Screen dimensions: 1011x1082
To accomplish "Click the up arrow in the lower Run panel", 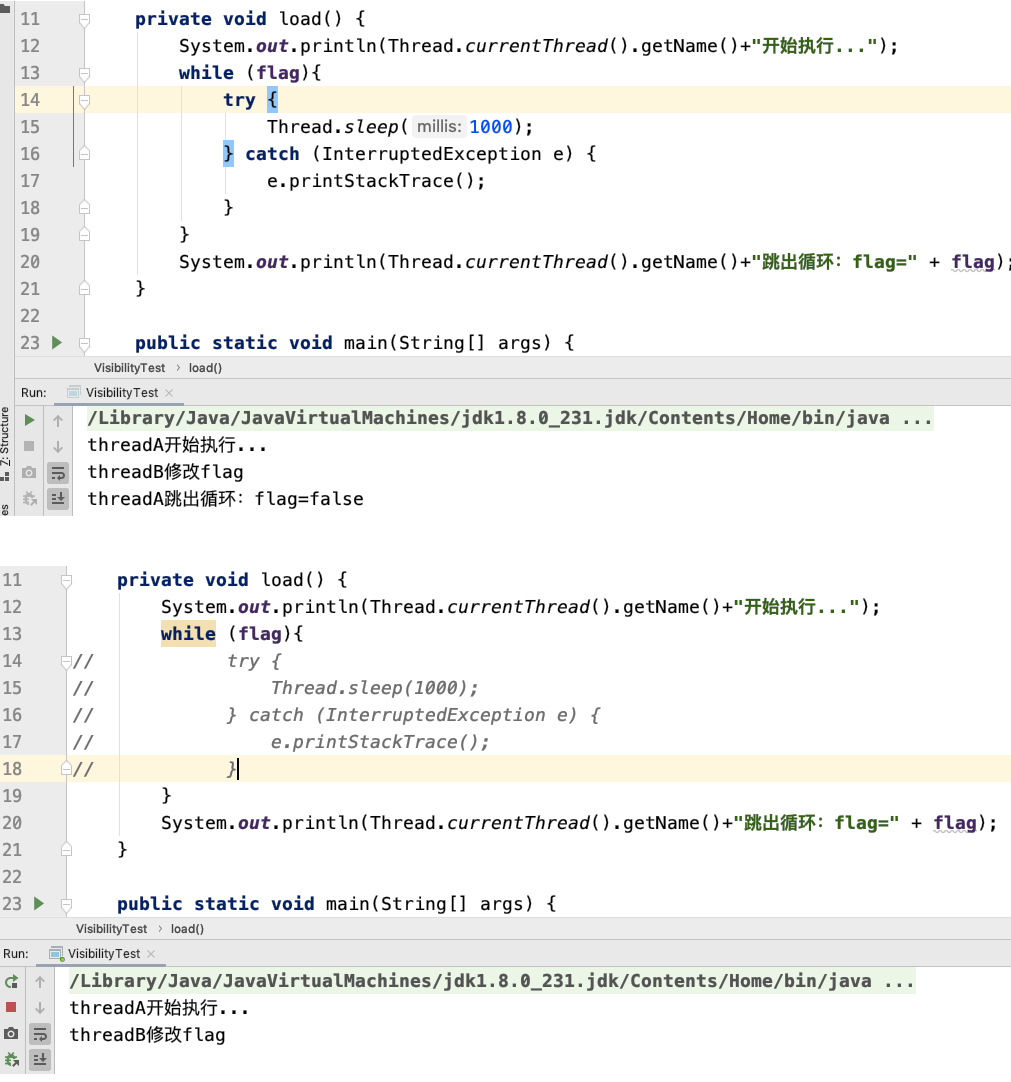I will point(40,982).
